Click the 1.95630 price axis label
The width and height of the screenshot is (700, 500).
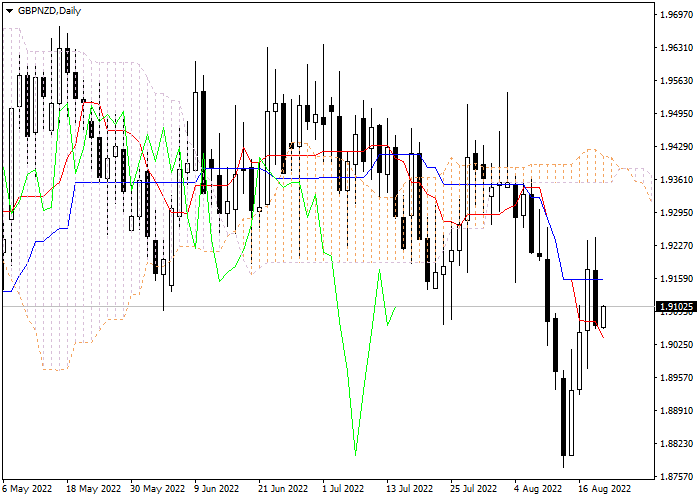tap(676, 81)
